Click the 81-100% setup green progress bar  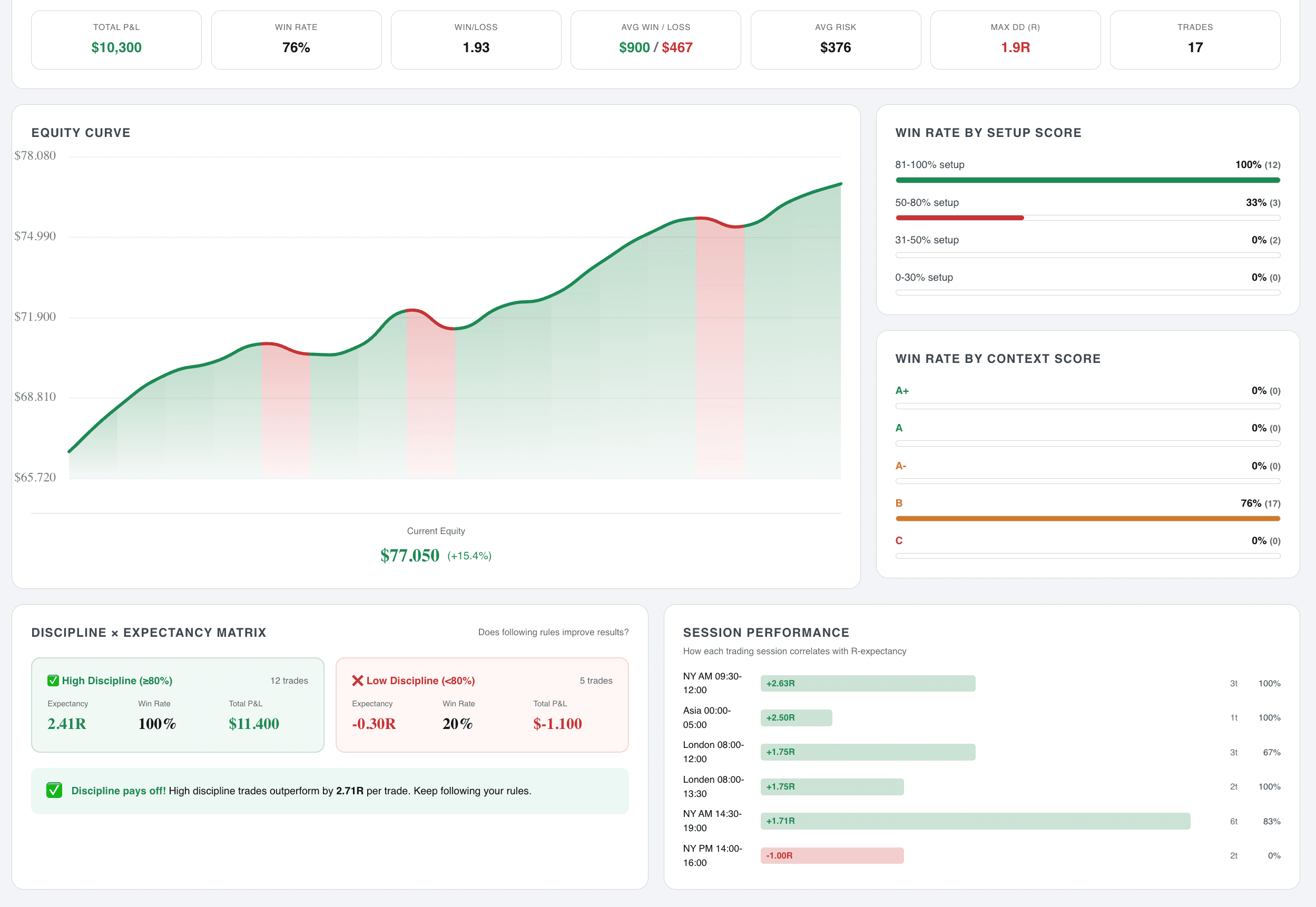[x=1087, y=180]
